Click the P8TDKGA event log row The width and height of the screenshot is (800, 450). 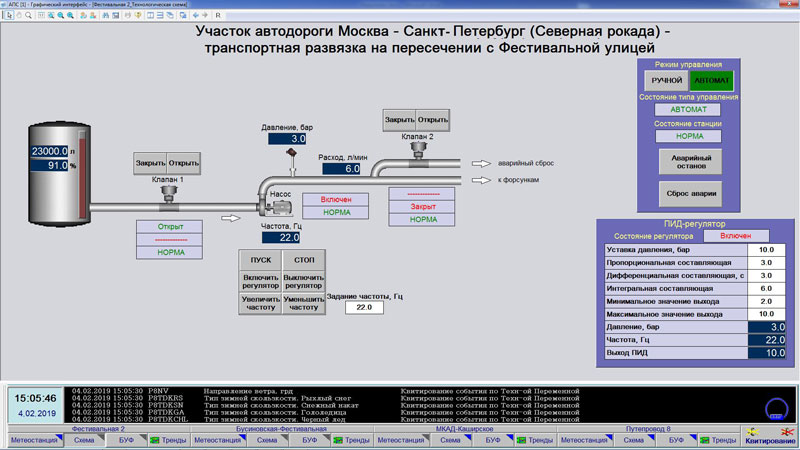pyautogui.click(x=327, y=412)
